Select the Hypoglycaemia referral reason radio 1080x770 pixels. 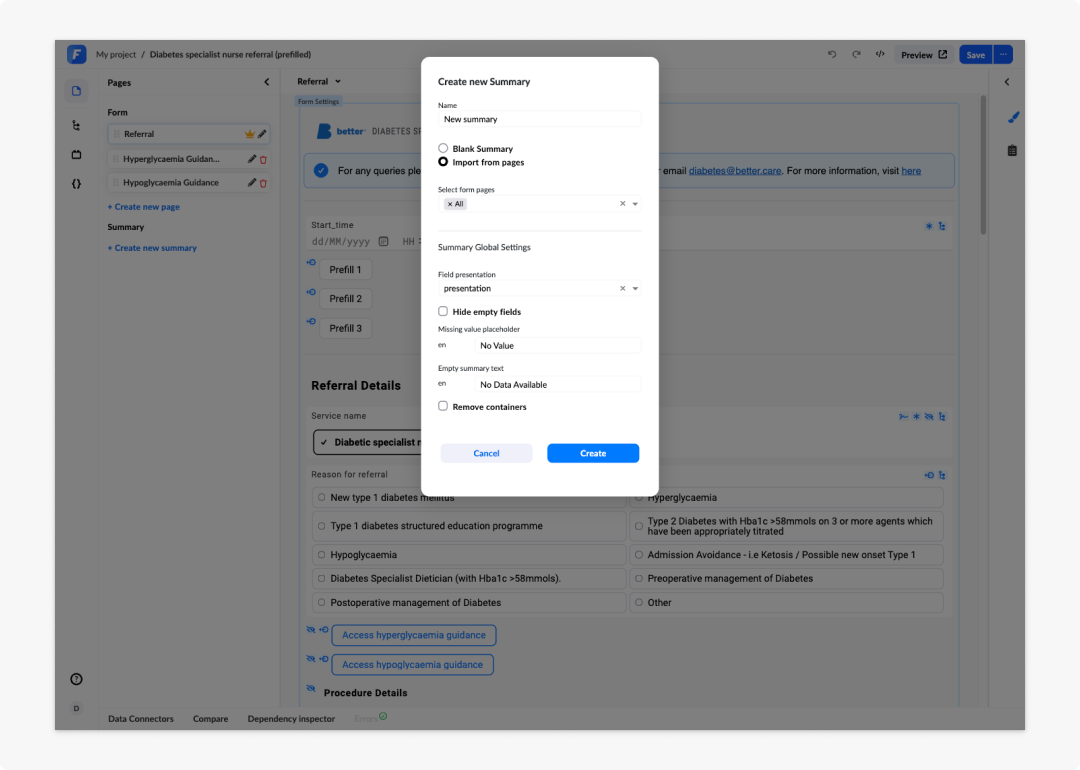pos(322,554)
